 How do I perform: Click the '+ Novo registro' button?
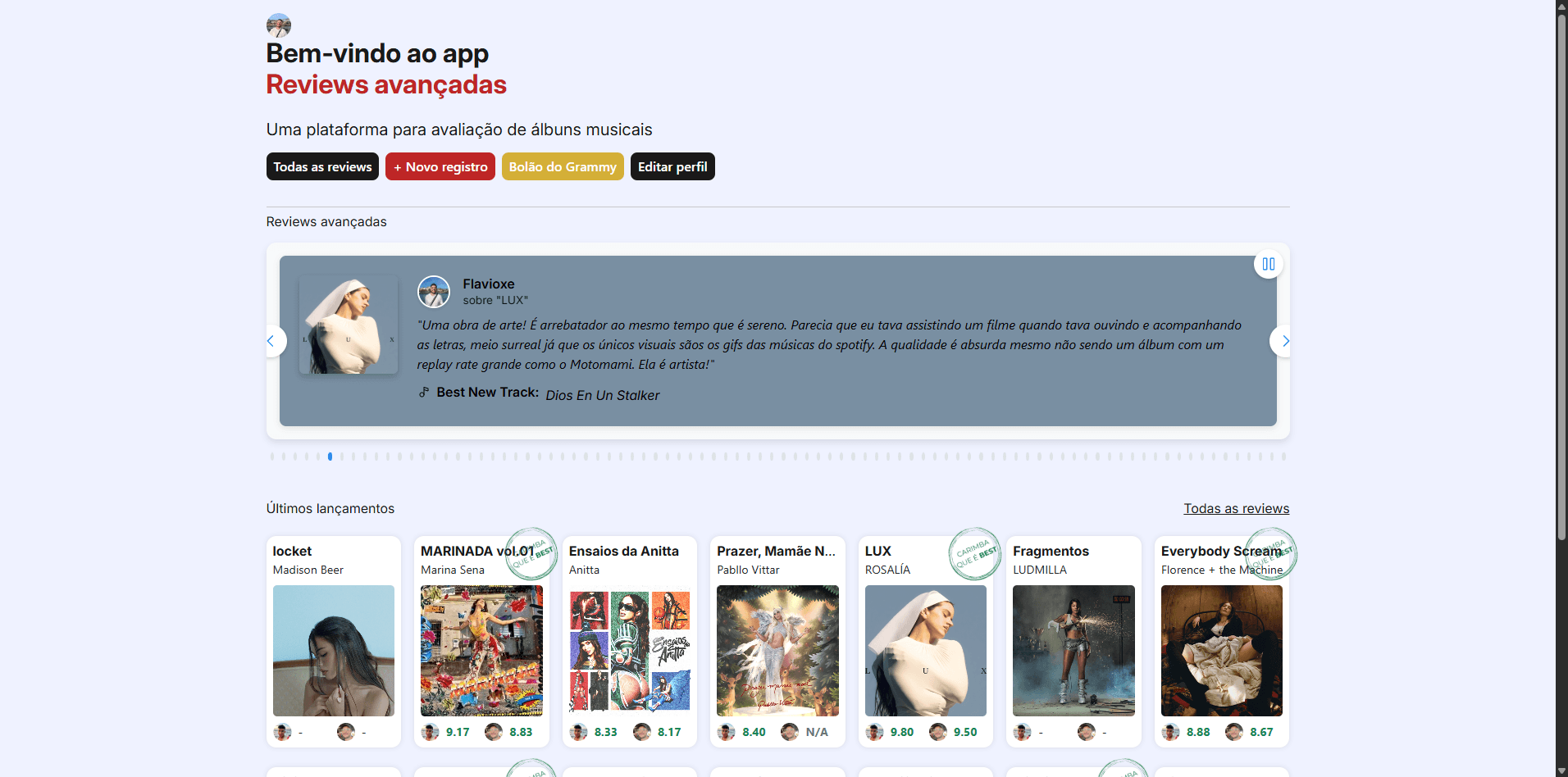tap(440, 166)
